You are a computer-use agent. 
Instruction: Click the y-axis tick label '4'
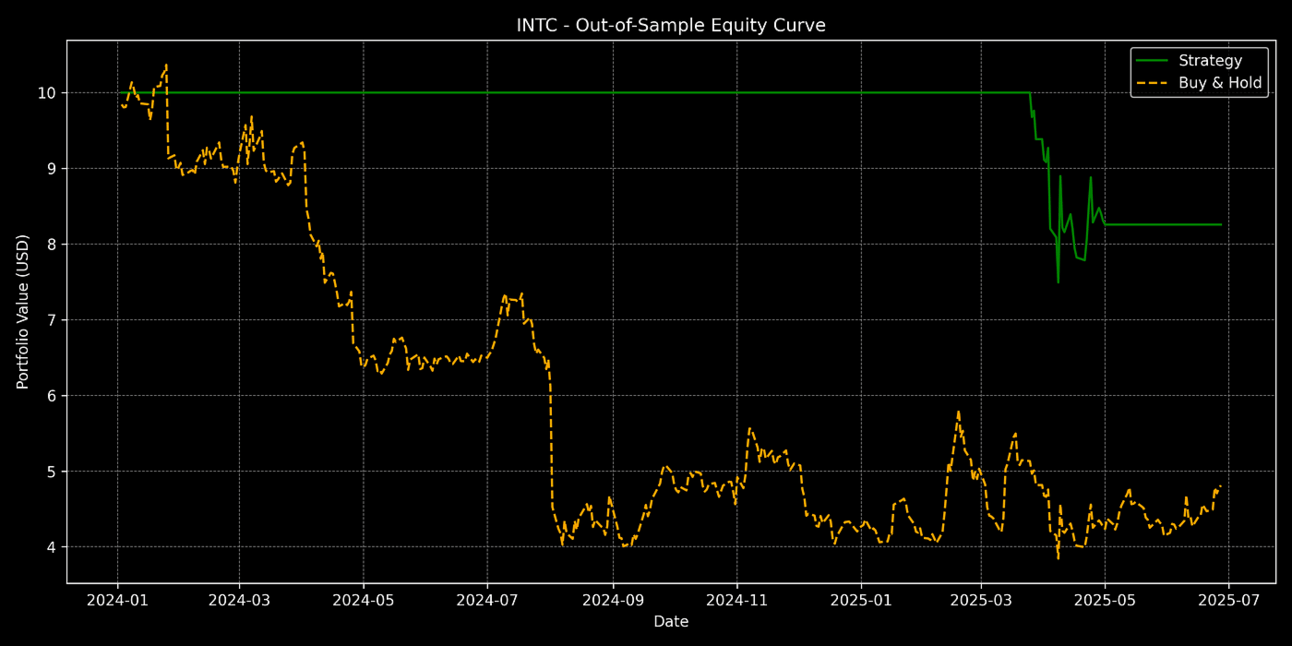[53, 547]
